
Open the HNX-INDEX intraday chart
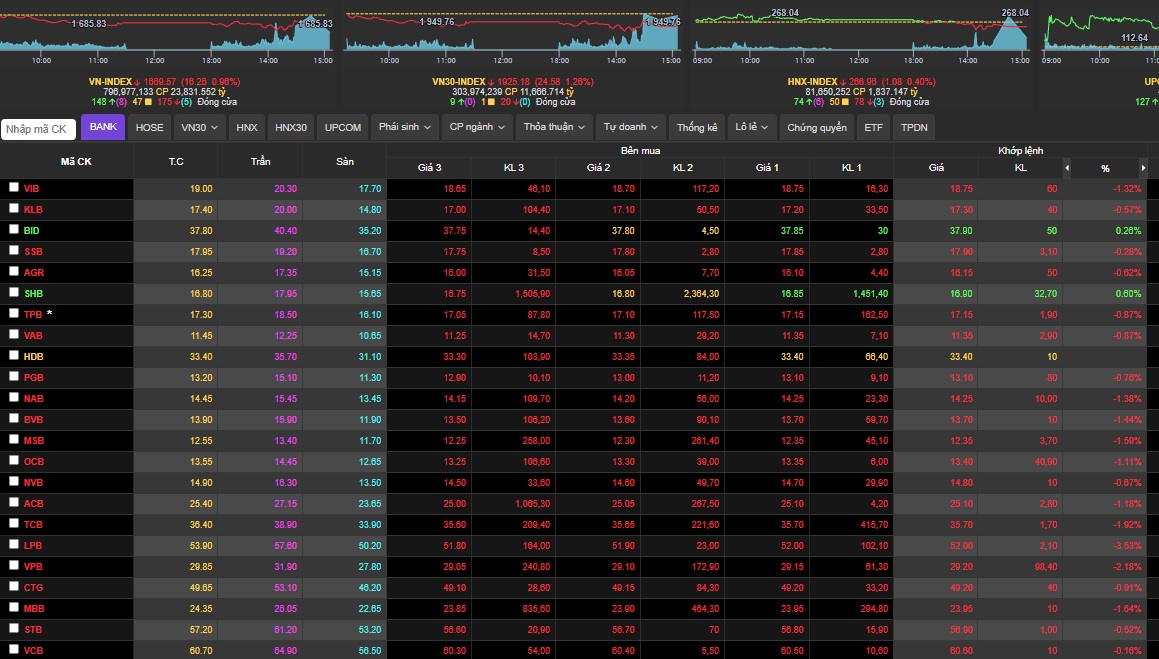click(x=860, y=33)
